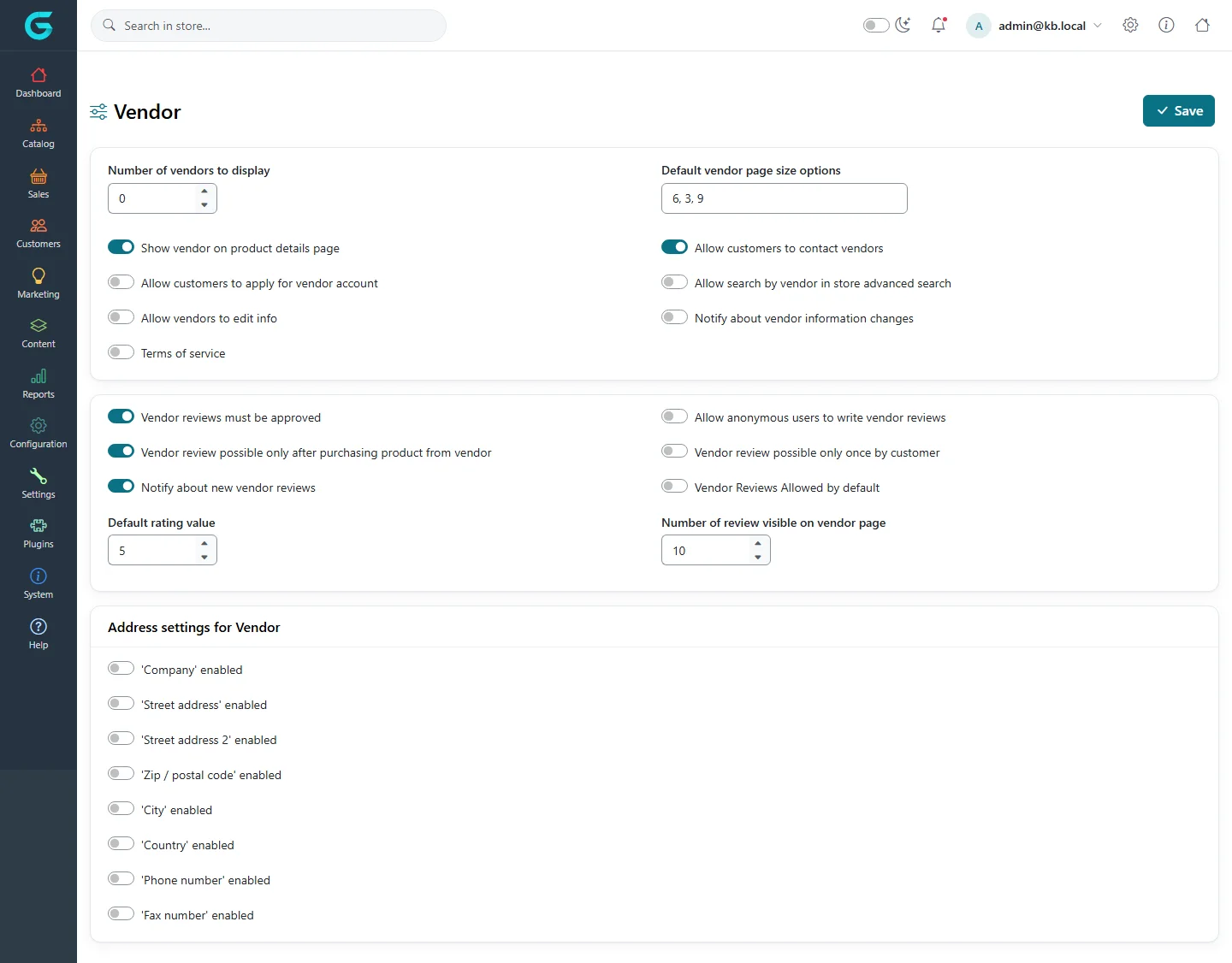Enable the 'Company' enabled switch
This screenshot has width=1232, height=963.
pos(121,669)
